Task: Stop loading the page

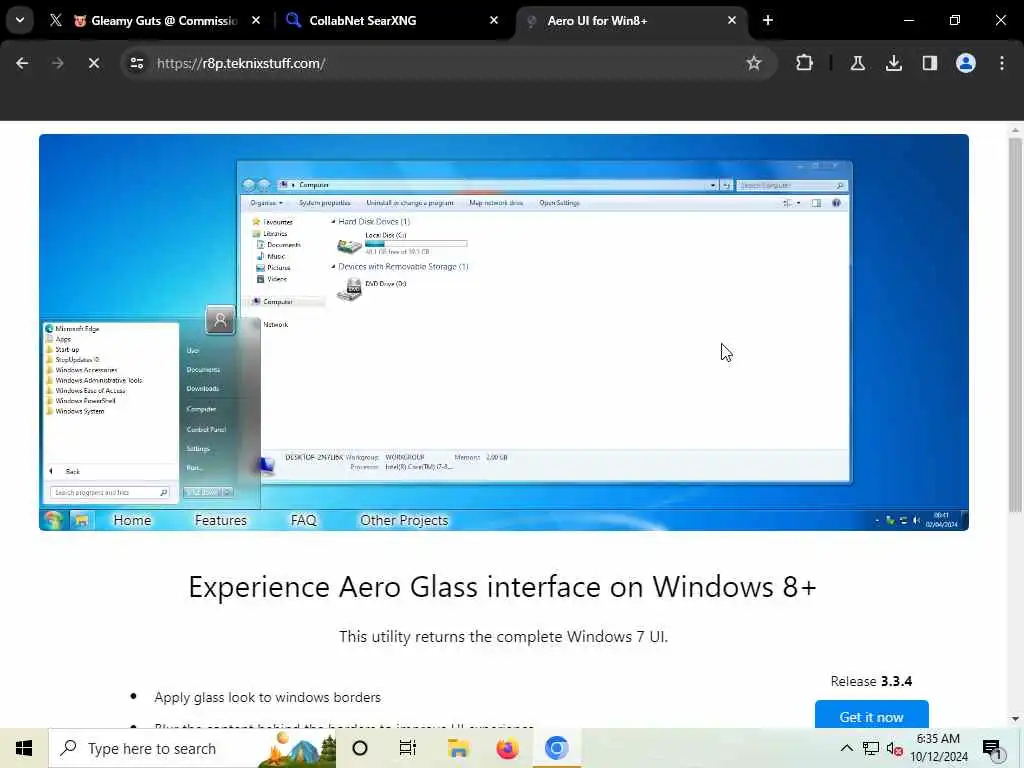Action: (x=93, y=63)
